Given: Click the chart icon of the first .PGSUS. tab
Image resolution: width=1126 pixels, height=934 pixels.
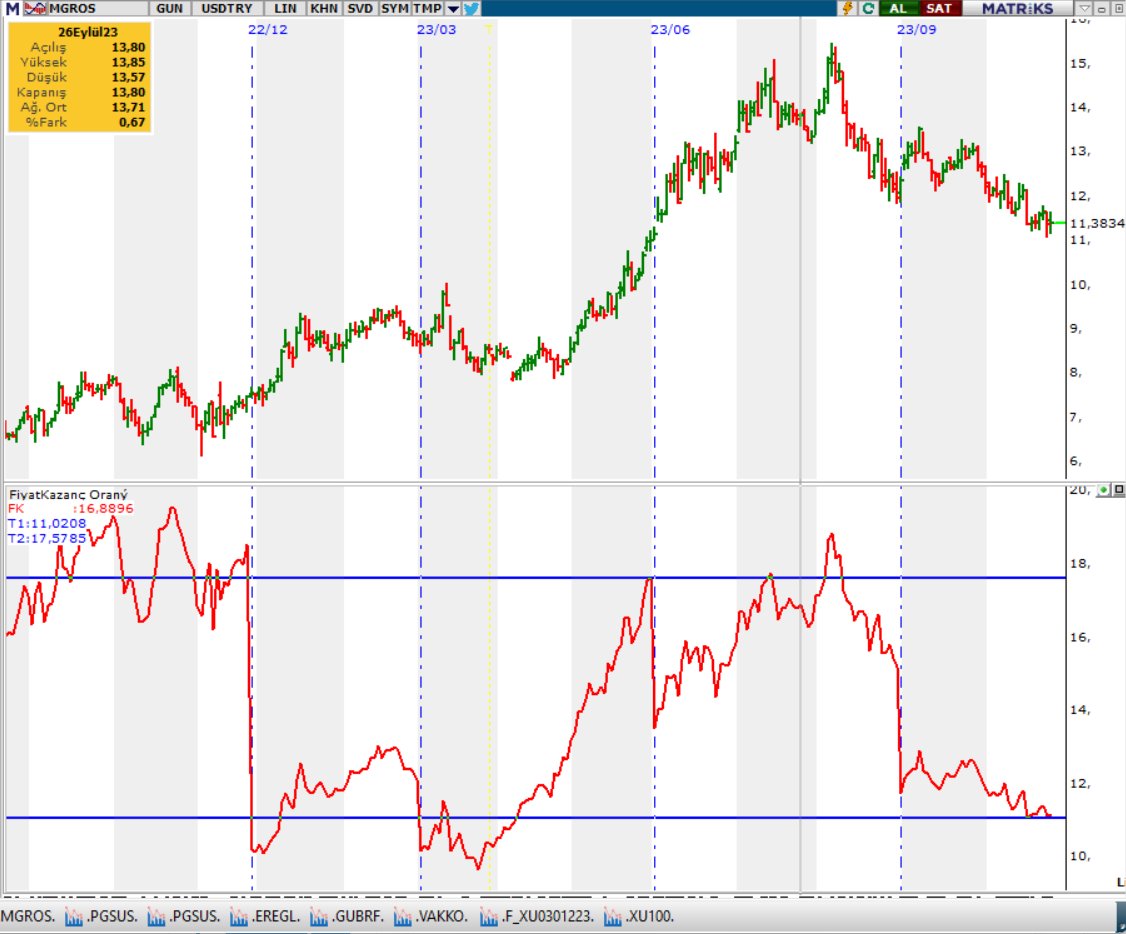Looking at the screenshot, I should [x=73, y=917].
